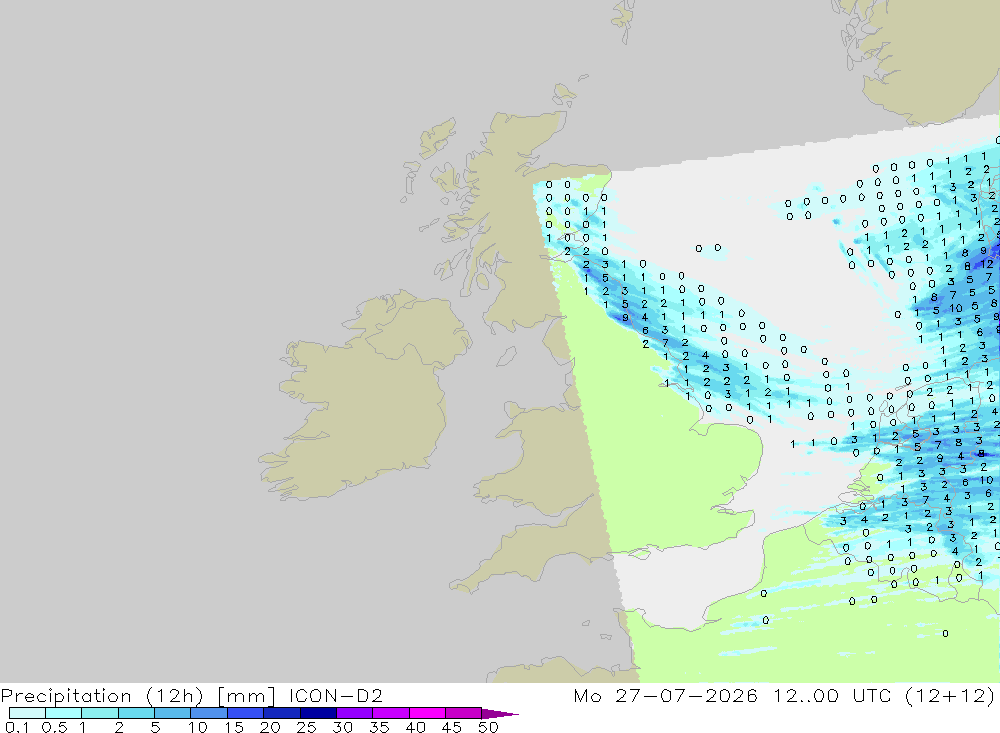The height and width of the screenshot is (733, 1000).
Task: Click legend tick label "25"
Action: coord(306,727)
